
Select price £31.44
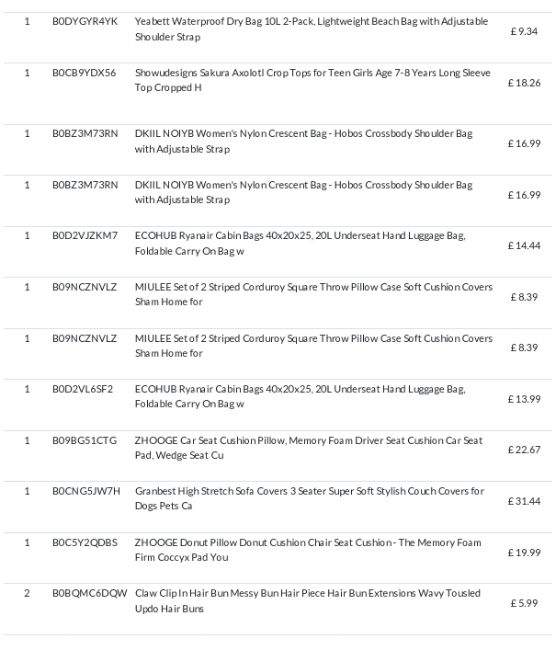coord(524,502)
